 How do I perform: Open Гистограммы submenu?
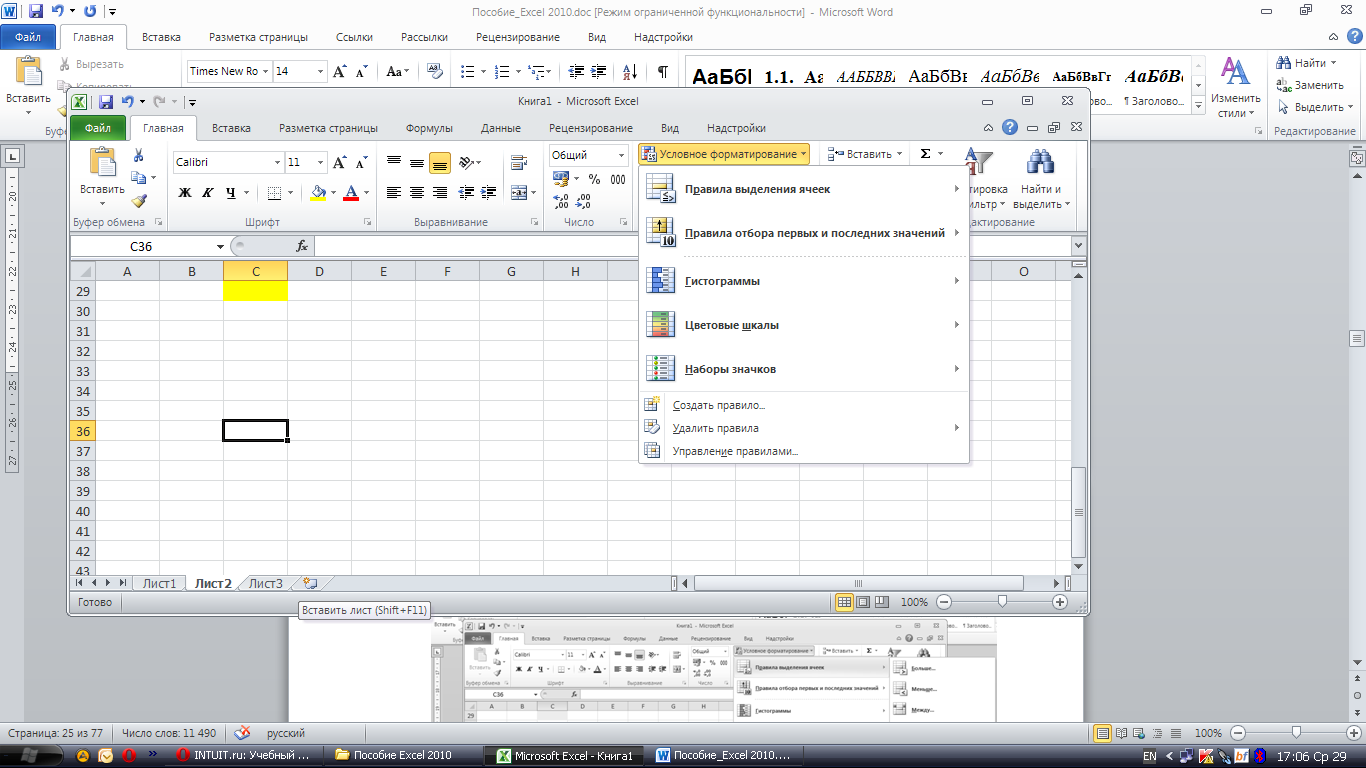[804, 281]
